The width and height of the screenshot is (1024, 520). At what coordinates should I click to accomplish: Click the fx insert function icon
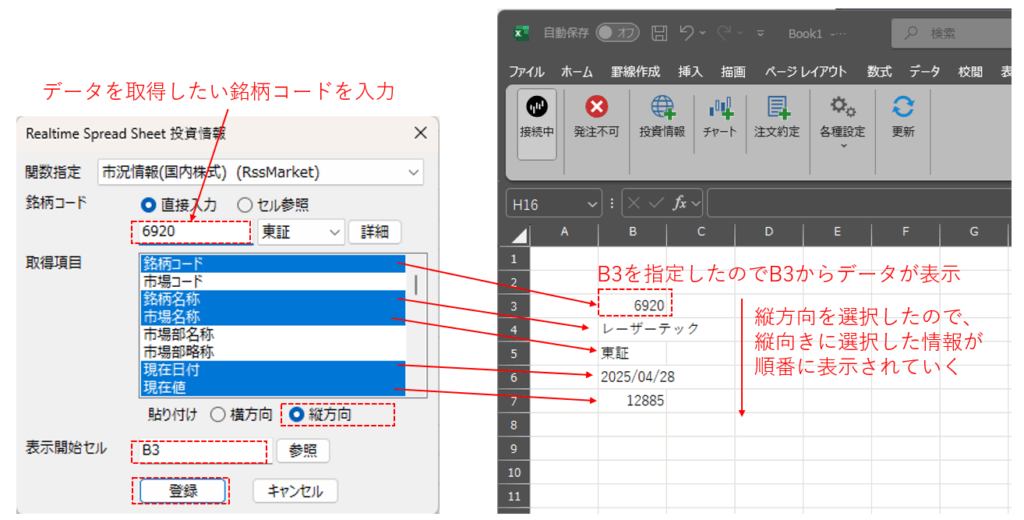click(680, 204)
